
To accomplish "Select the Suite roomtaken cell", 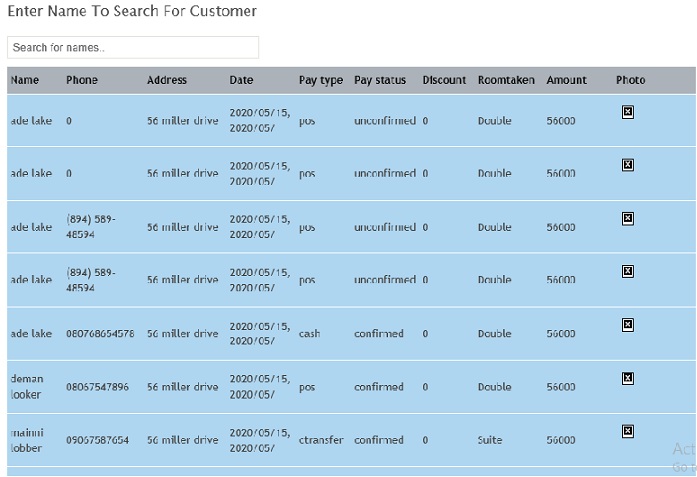I will (490, 440).
